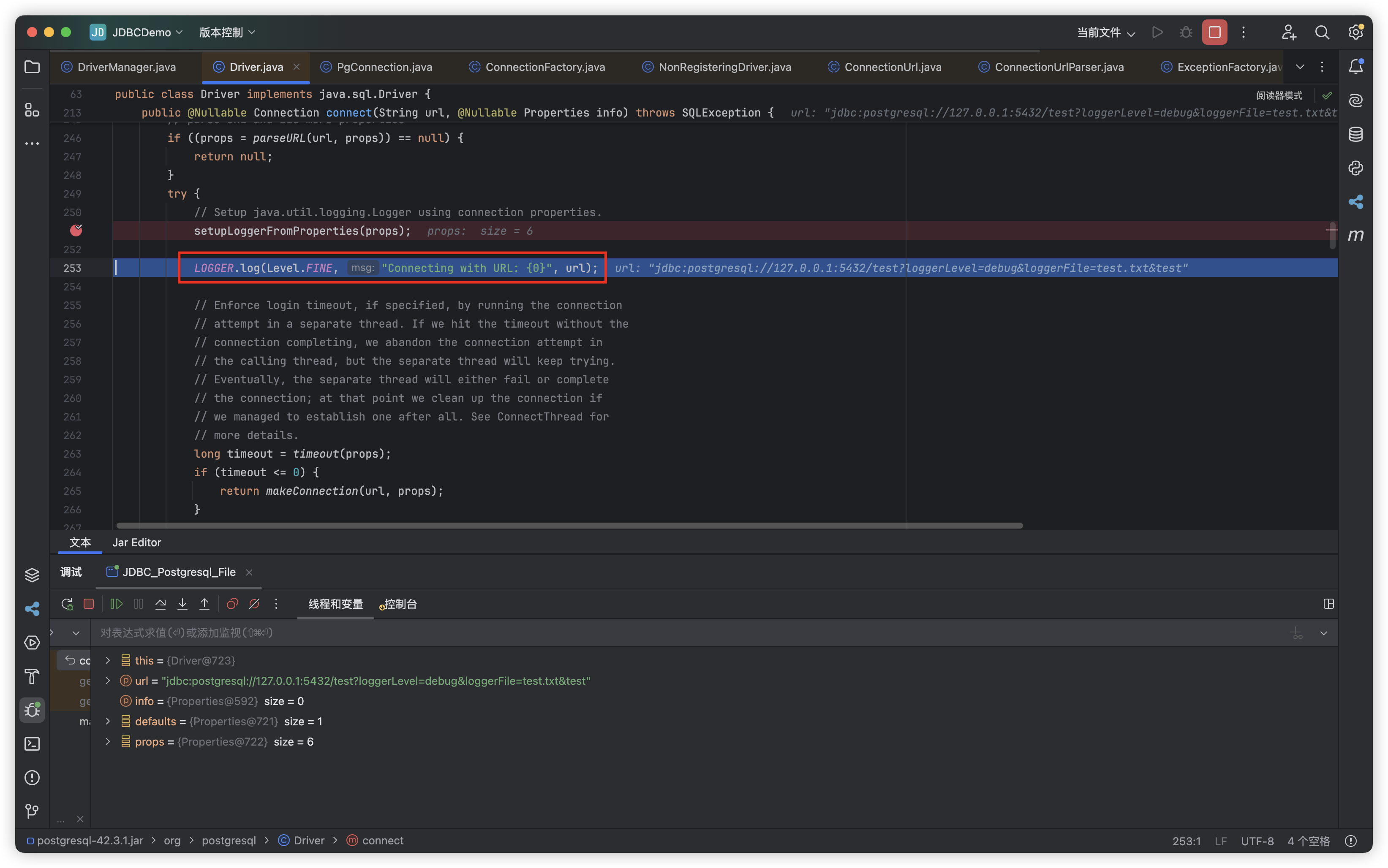Open the AI Assistant spiral icon
Image resolution: width=1388 pixels, height=868 pixels.
1355,100
